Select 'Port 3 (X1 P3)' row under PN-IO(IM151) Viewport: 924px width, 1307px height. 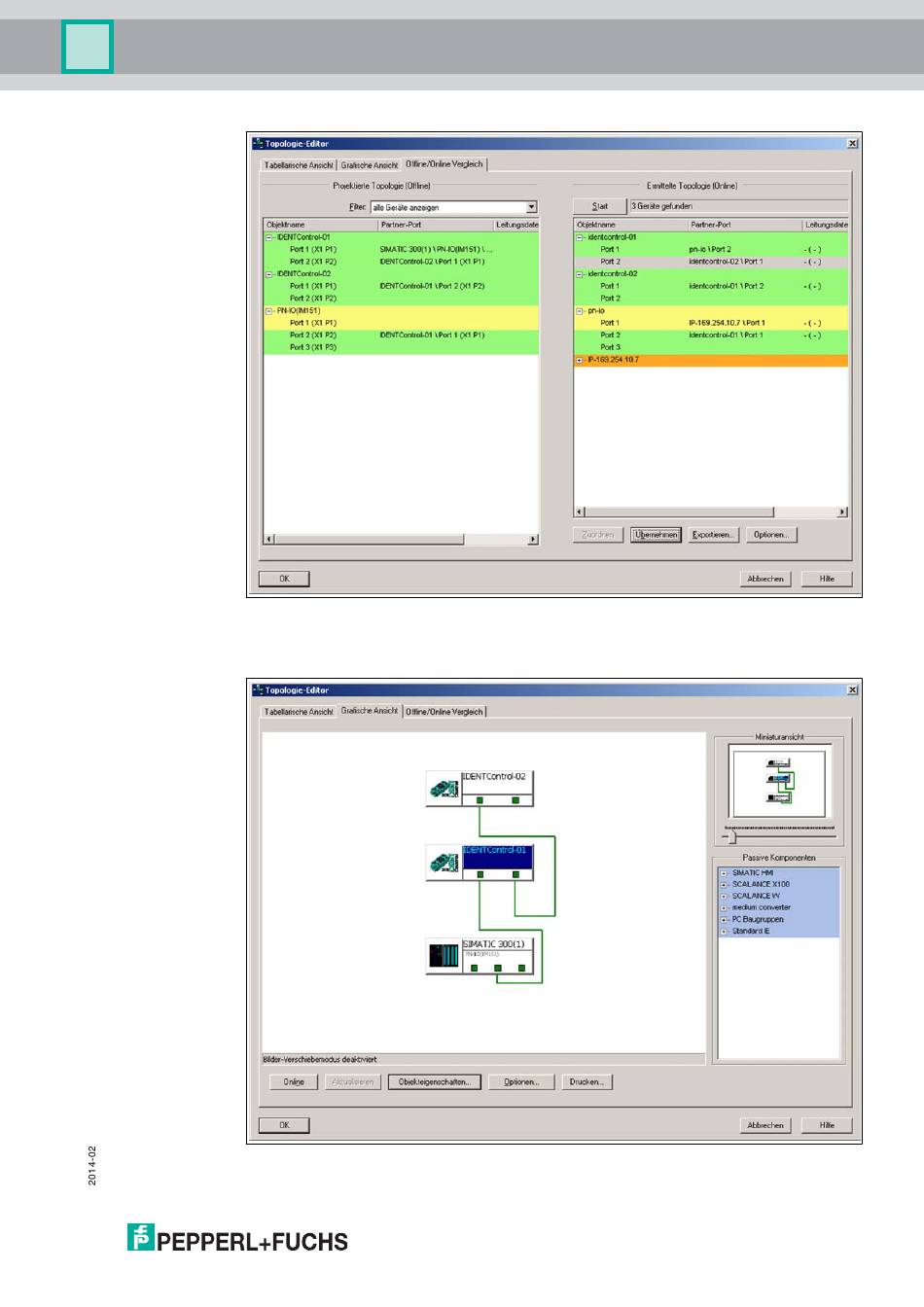click(401, 347)
